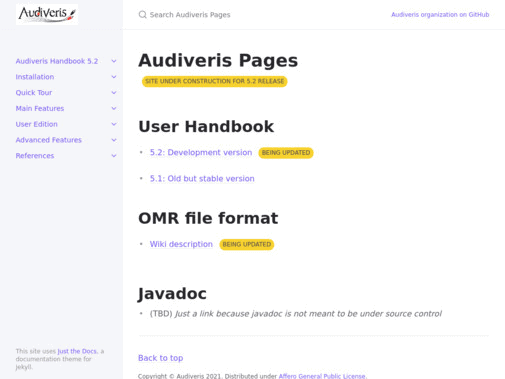
Task: Click the Javadoc heading
Action: click(x=172, y=293)
